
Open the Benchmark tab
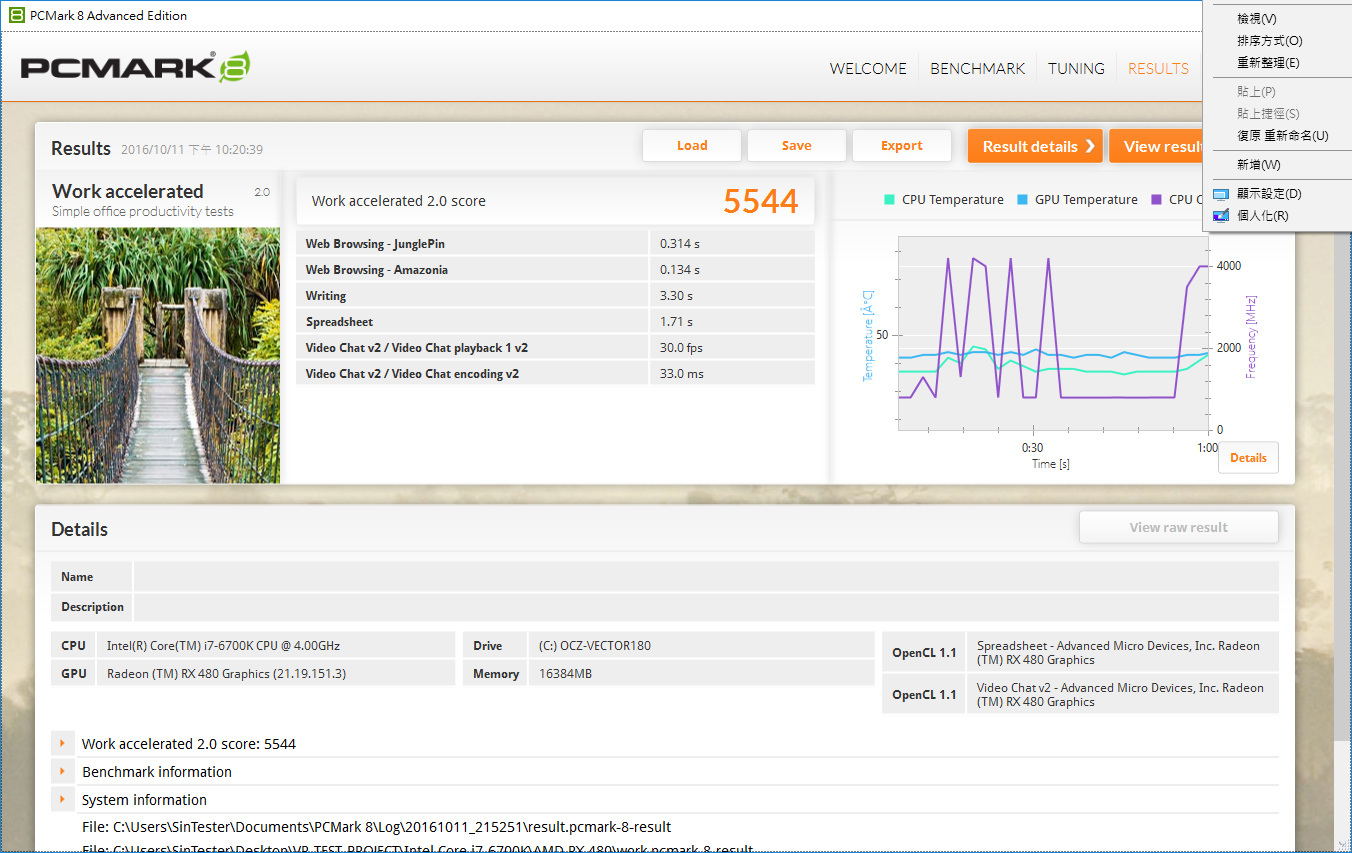tap(977, 69)
